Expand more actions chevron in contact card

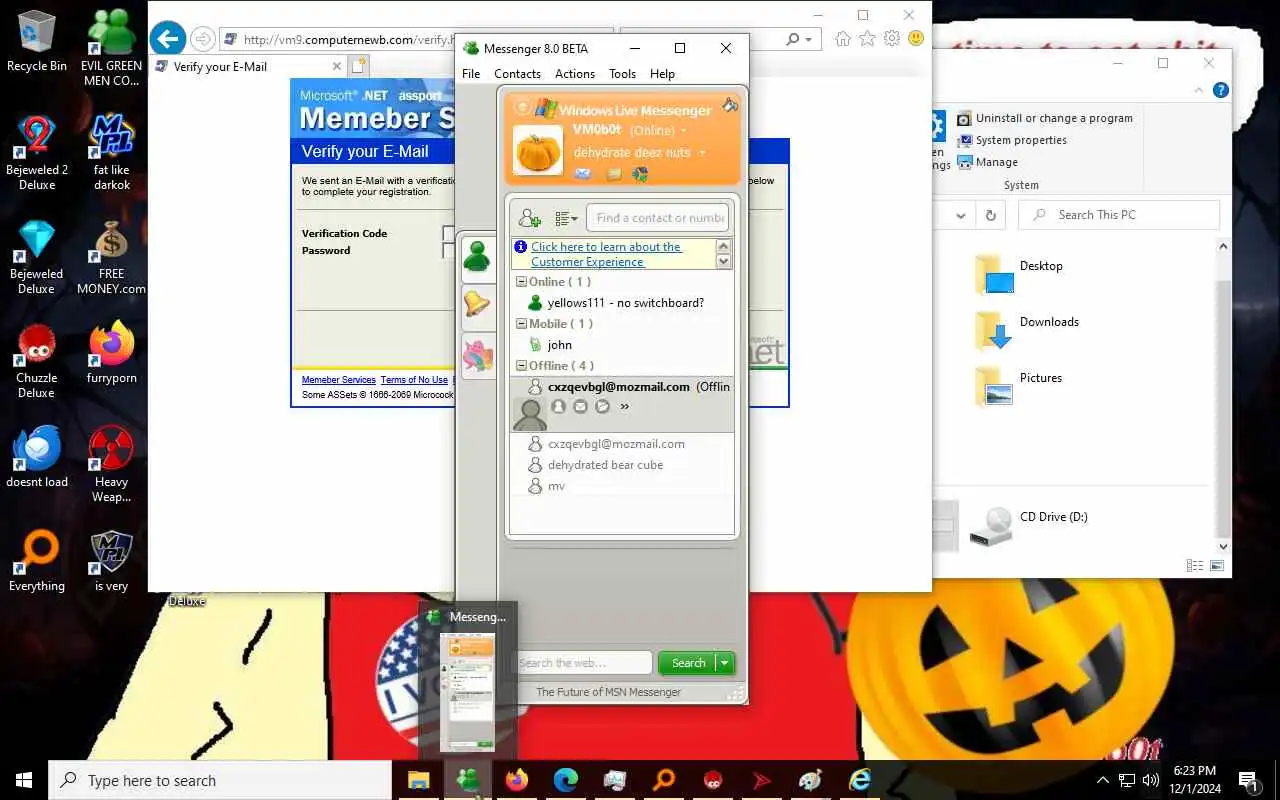(x=625, y=407)
